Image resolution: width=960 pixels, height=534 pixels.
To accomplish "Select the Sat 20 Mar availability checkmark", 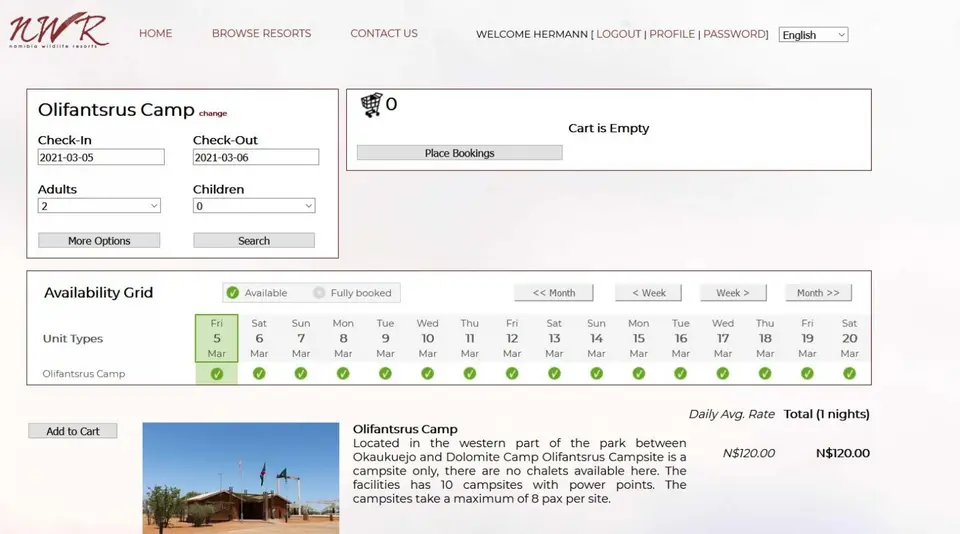I will coord(849,373).
